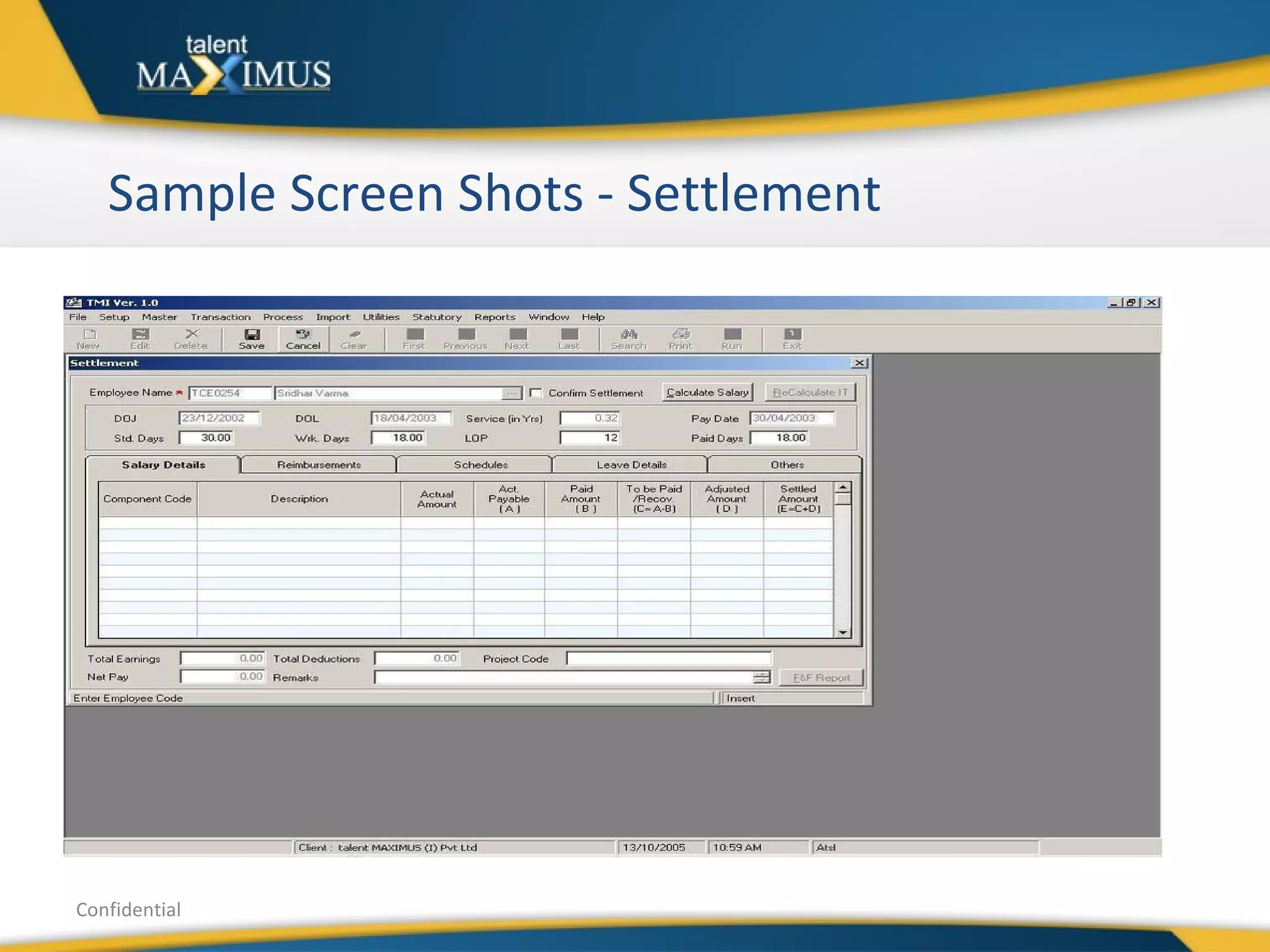The height and width of the screenshot is (952, 1270).
Task: Switch to the Leave Details tab
Action: coord(631,465)
